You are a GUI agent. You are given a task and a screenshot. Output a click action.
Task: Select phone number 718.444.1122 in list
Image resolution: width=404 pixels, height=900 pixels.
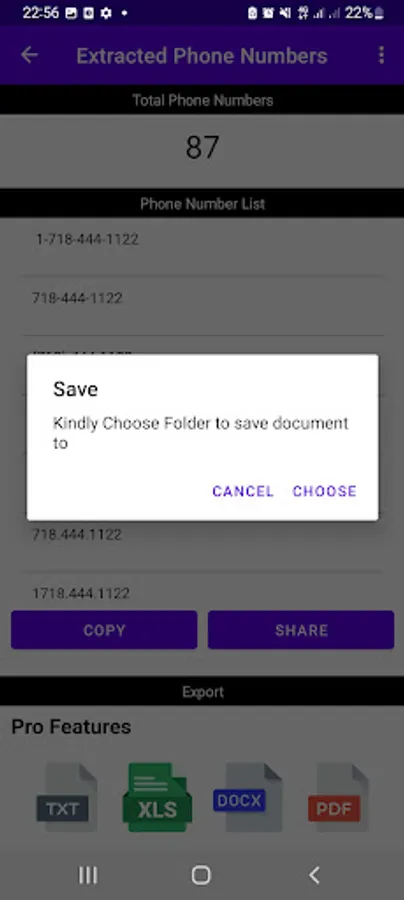(x=202, y=535)
